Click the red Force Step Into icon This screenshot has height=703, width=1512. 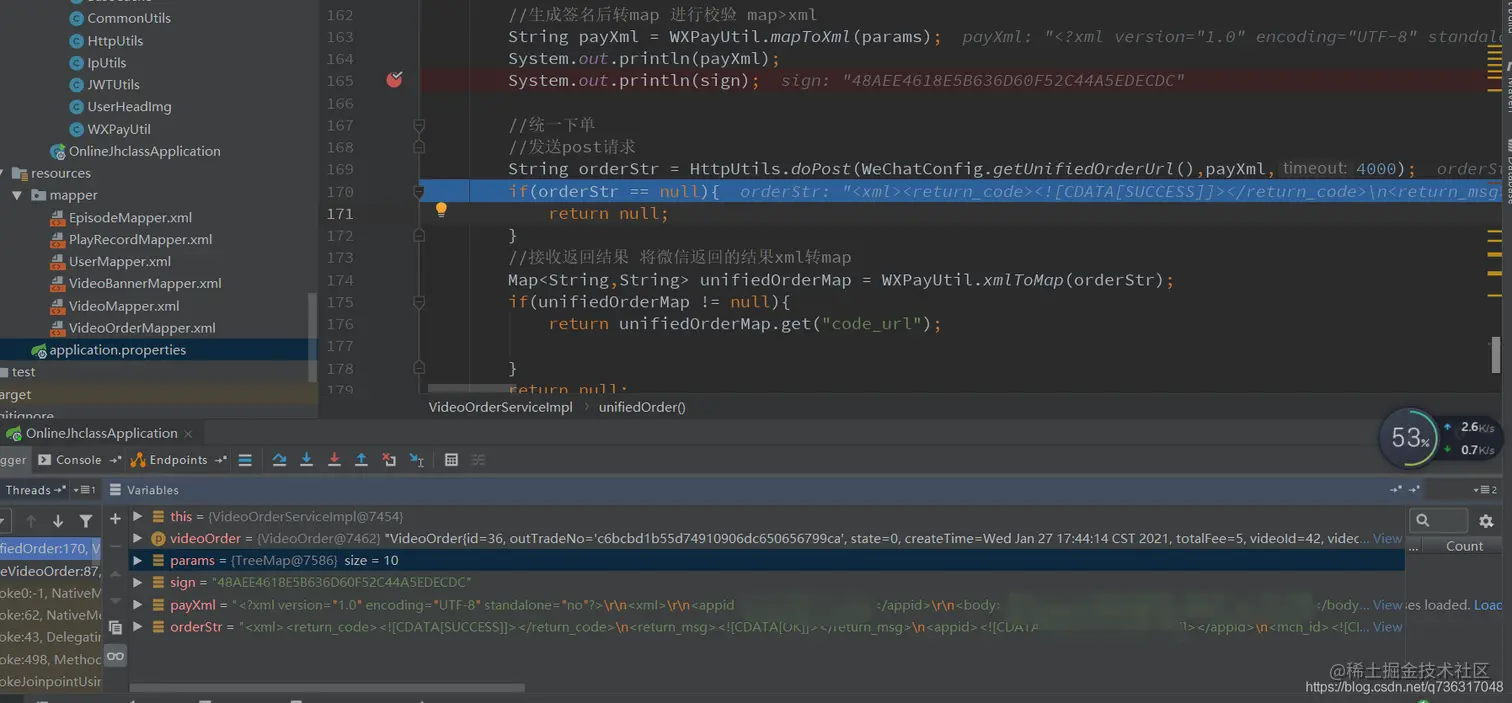(334, 460)
